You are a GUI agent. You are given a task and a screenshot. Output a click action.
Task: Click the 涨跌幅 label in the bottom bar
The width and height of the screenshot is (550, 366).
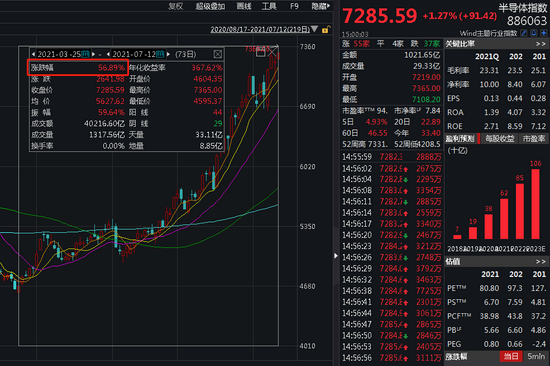456,357
